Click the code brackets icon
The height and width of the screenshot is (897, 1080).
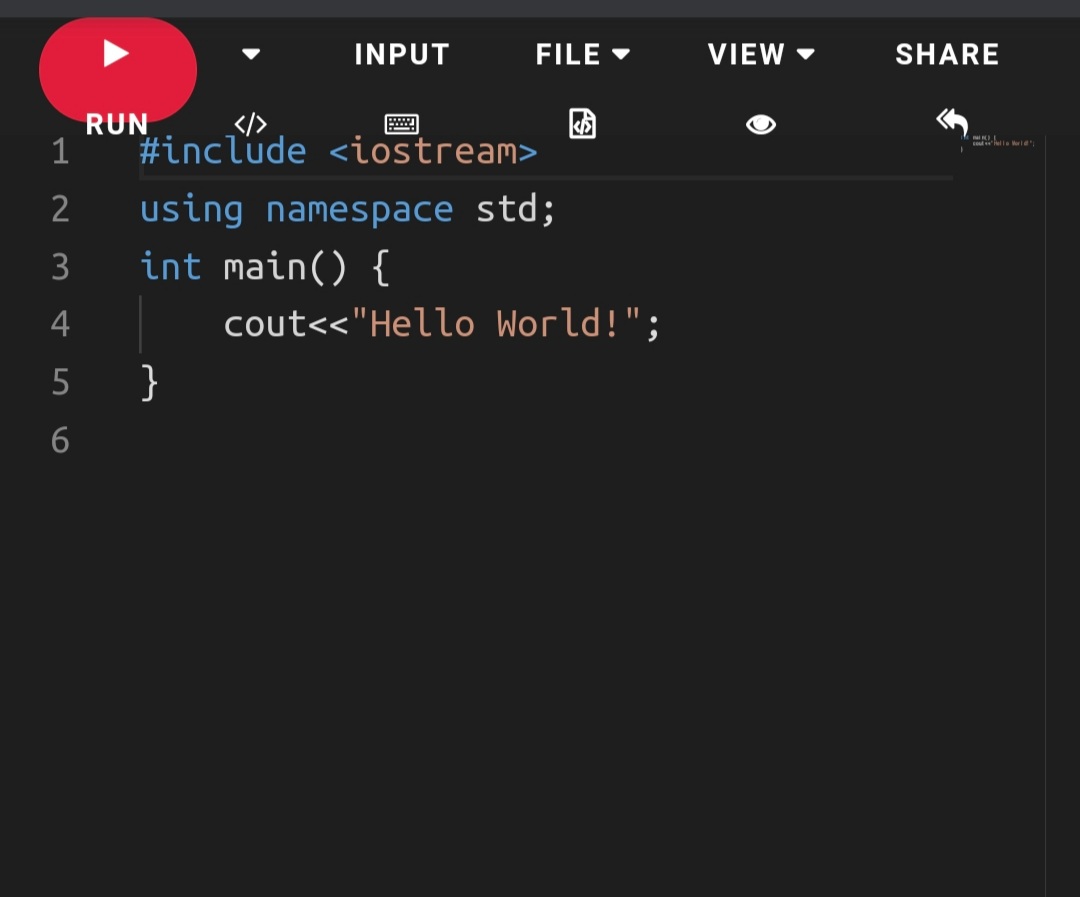tap(250, 125)
